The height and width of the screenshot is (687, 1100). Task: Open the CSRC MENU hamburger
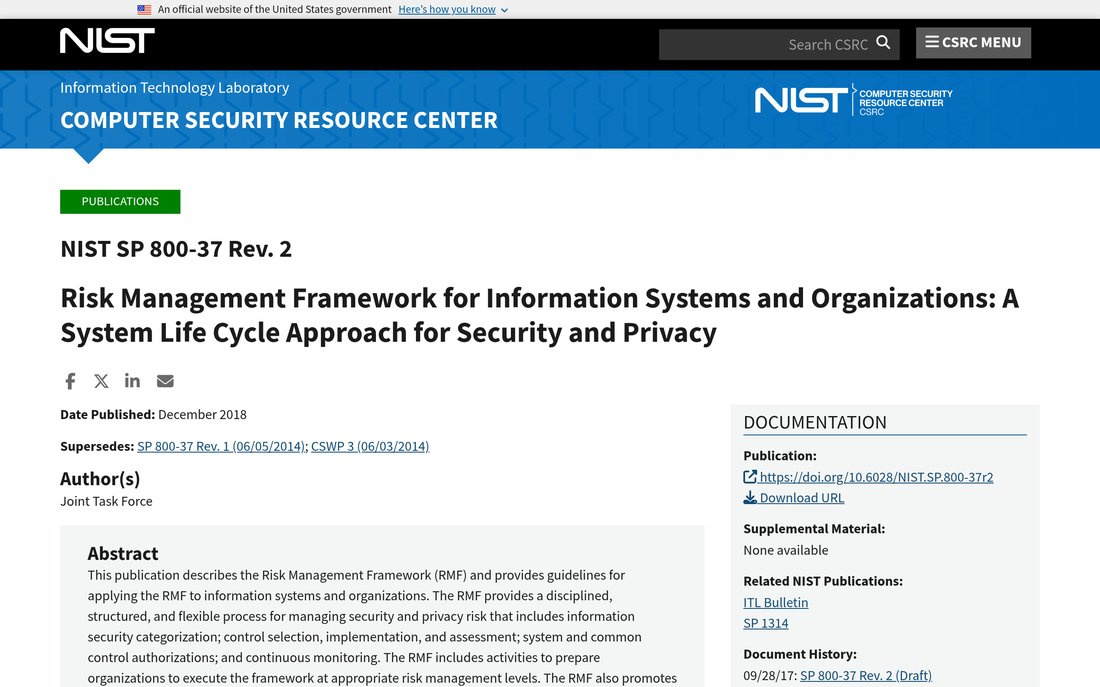pyautogui.click(x=973, y=43)
